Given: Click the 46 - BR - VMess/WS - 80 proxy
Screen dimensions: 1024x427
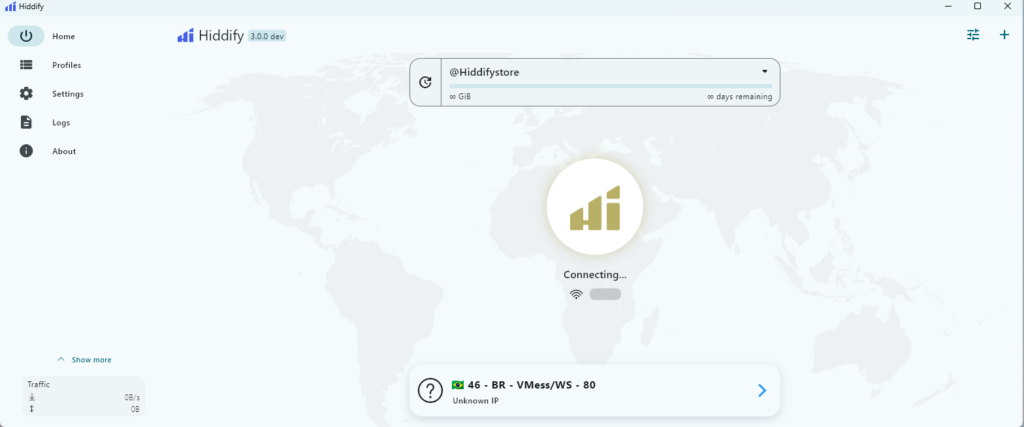Looking at the screenshot, I should tap(532, 384).
